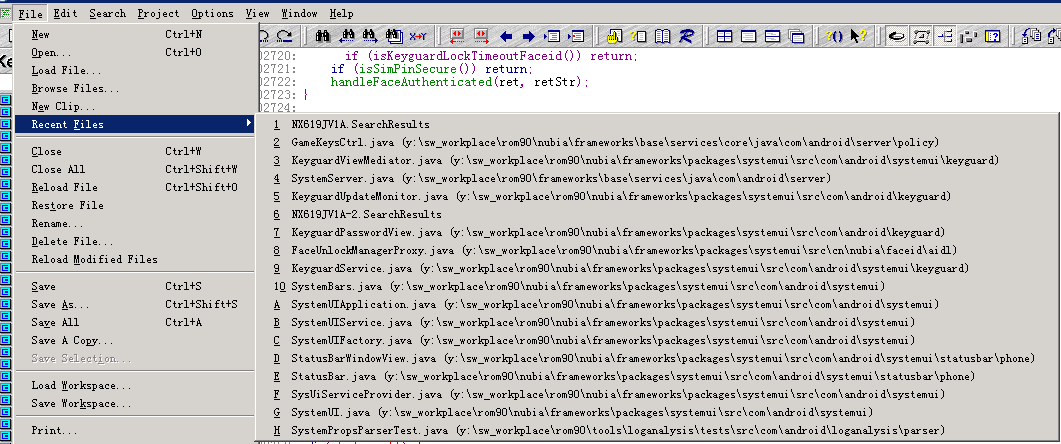Open recent file SystemServer.java
This screenshot has width=1061, height=444.
point(658,178)
